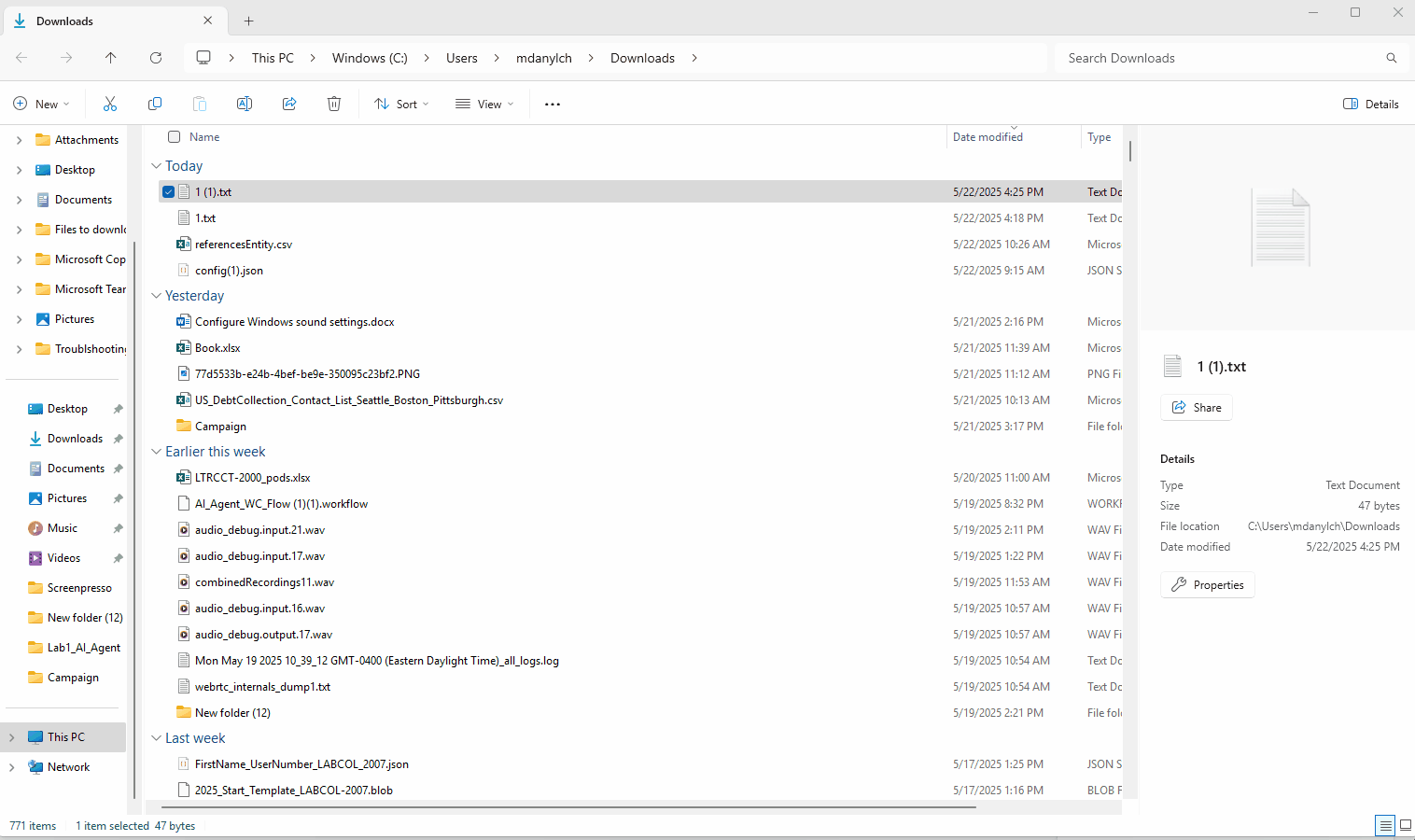Viewport: 1415px width, 840px height.
Task: Refresh the Downloads folder view
Action: point(156,58)
